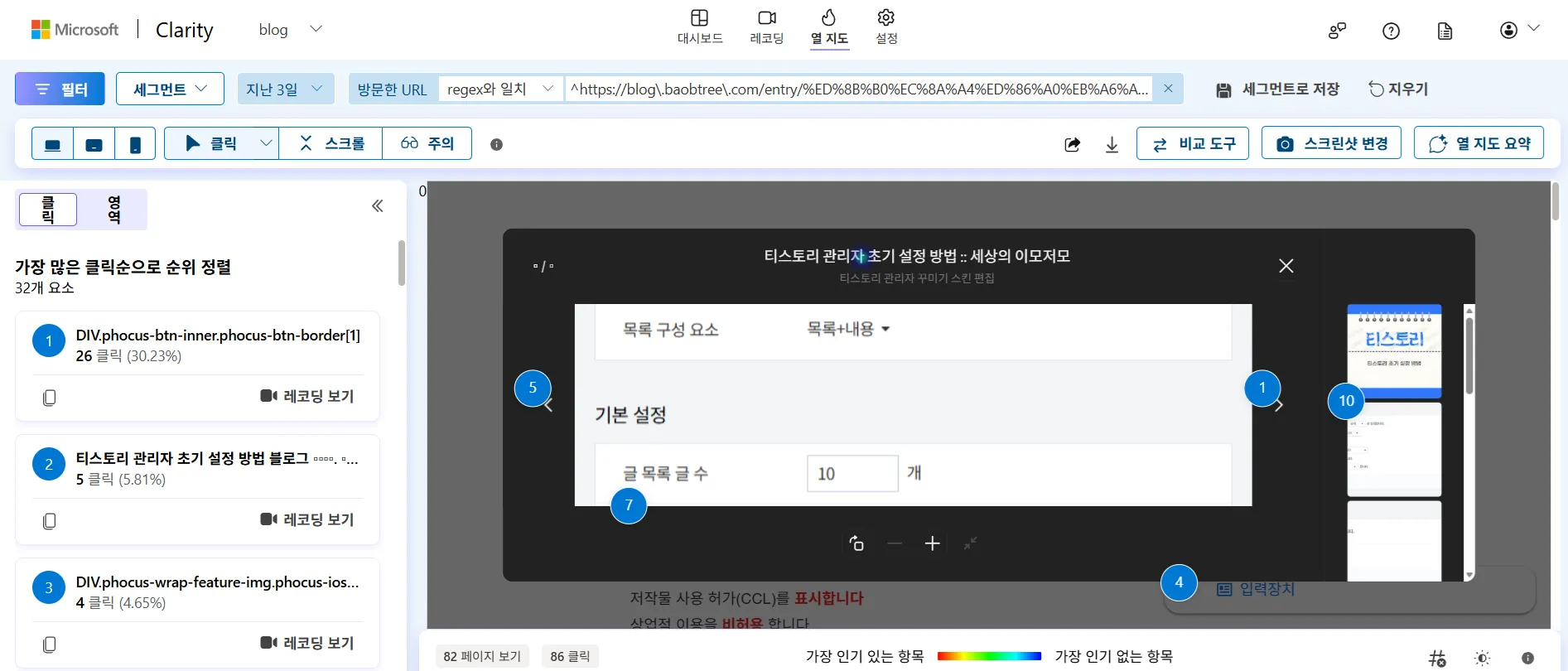Select the 영역 area tab in side panel

113,210
